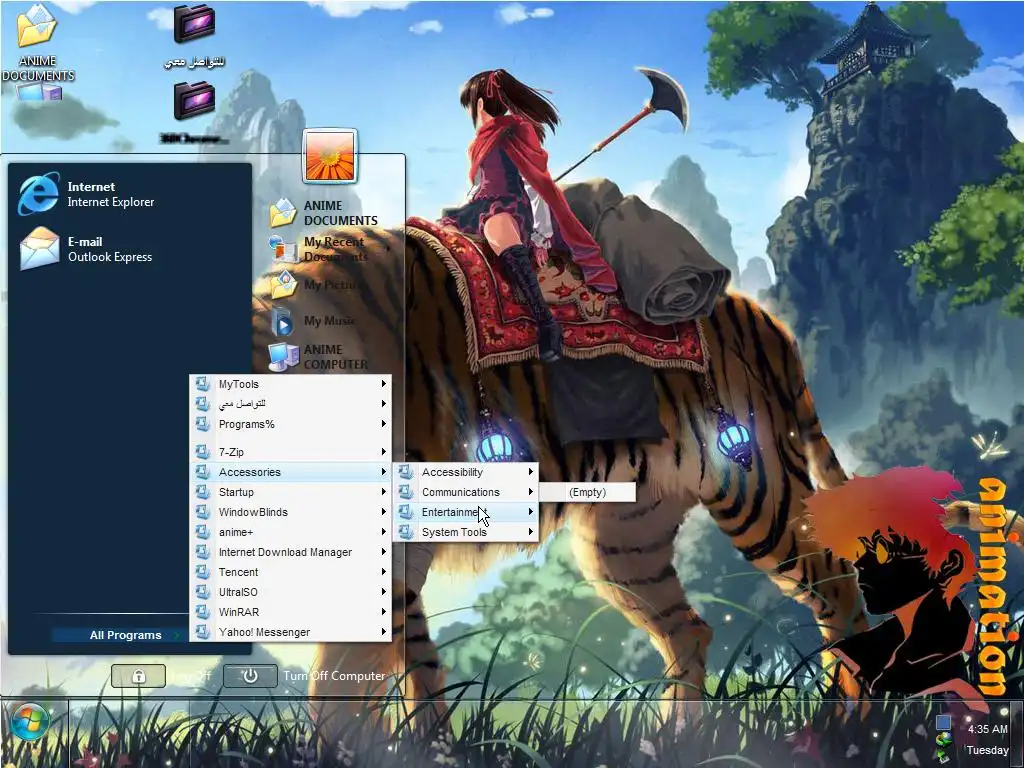Click the Communications folder icon

(406, 492)
